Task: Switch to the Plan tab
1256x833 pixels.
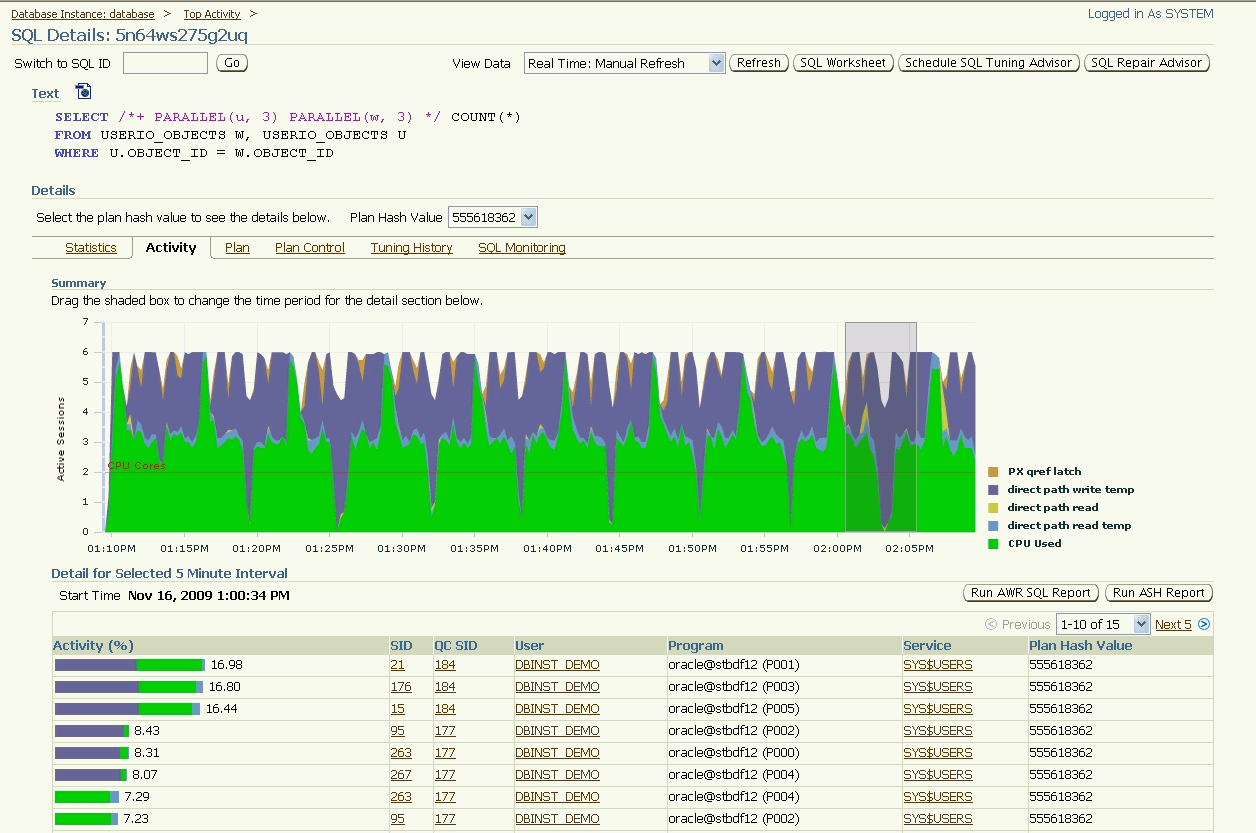Action: (x=237, y=248)
